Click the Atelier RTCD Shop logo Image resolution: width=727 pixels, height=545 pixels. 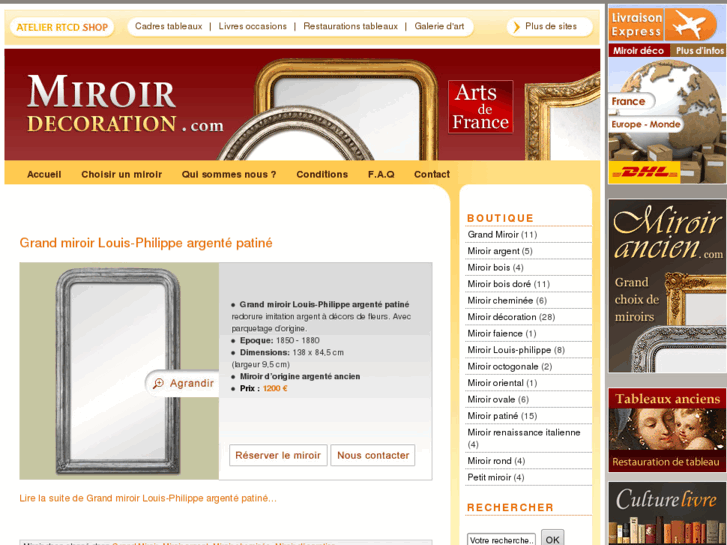tap(62, 27)
